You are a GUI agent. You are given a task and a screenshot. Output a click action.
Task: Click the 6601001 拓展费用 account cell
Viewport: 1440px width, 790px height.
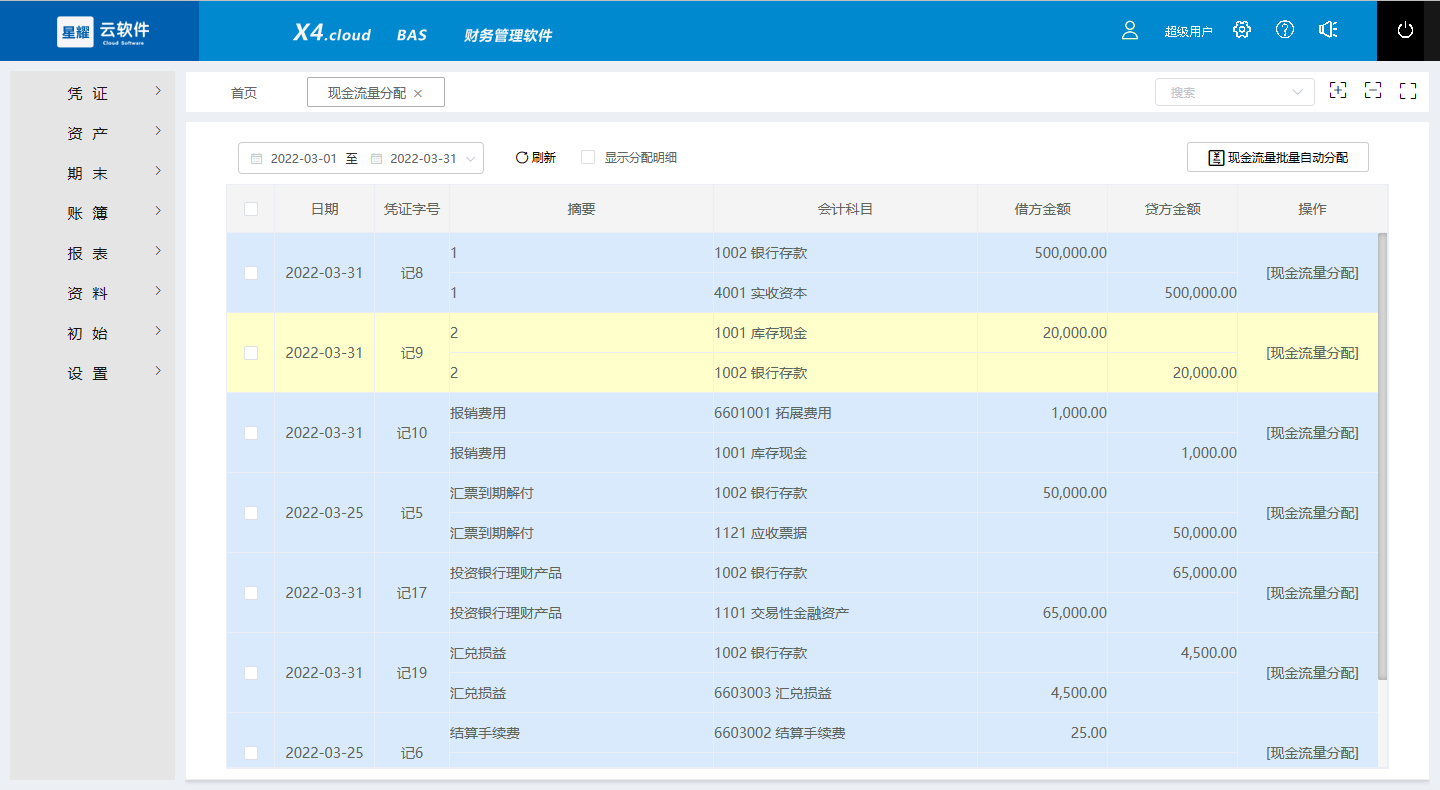pos(845,413)
